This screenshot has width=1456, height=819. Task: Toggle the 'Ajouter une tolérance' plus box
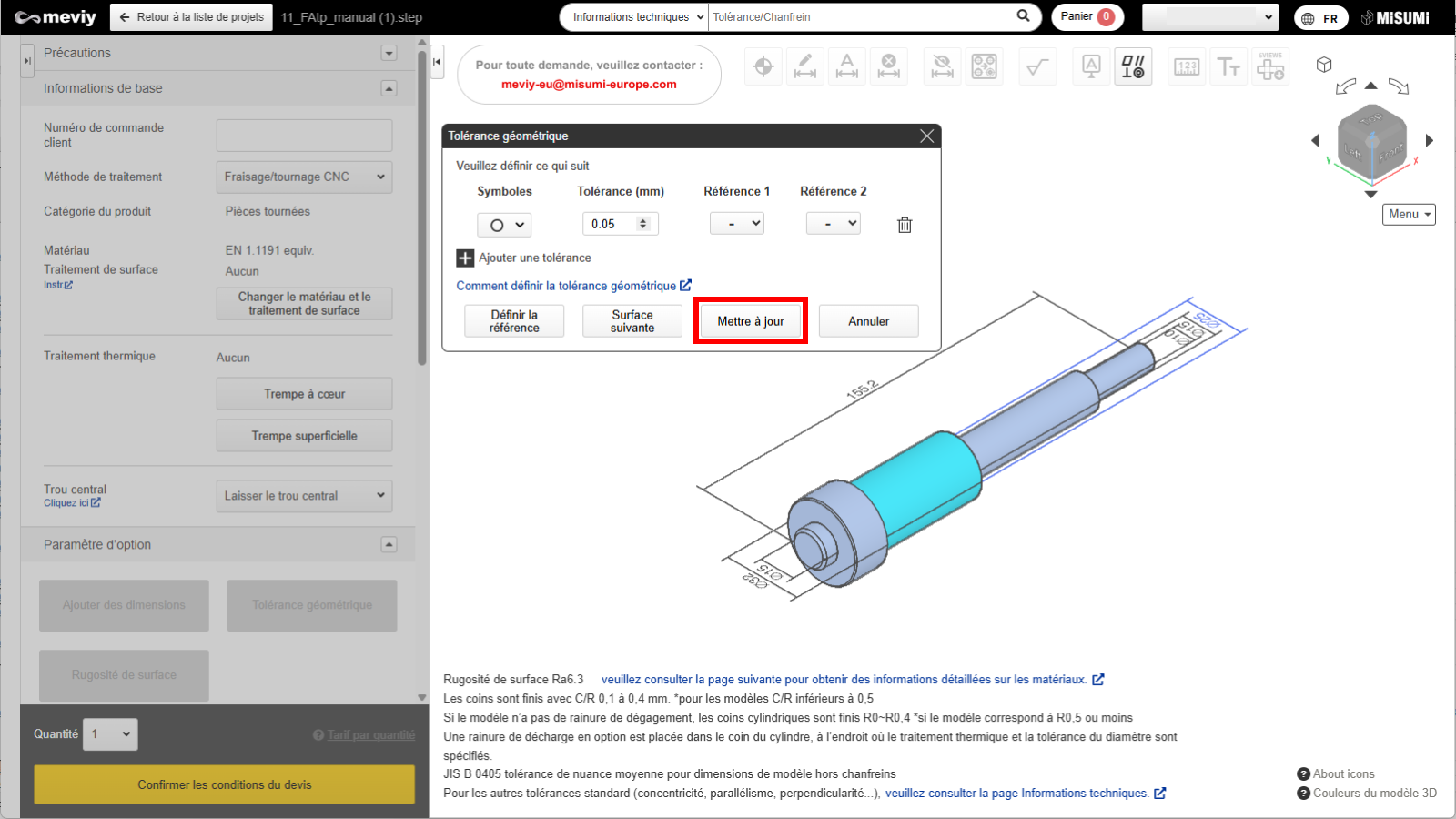[x=465, y=258]
